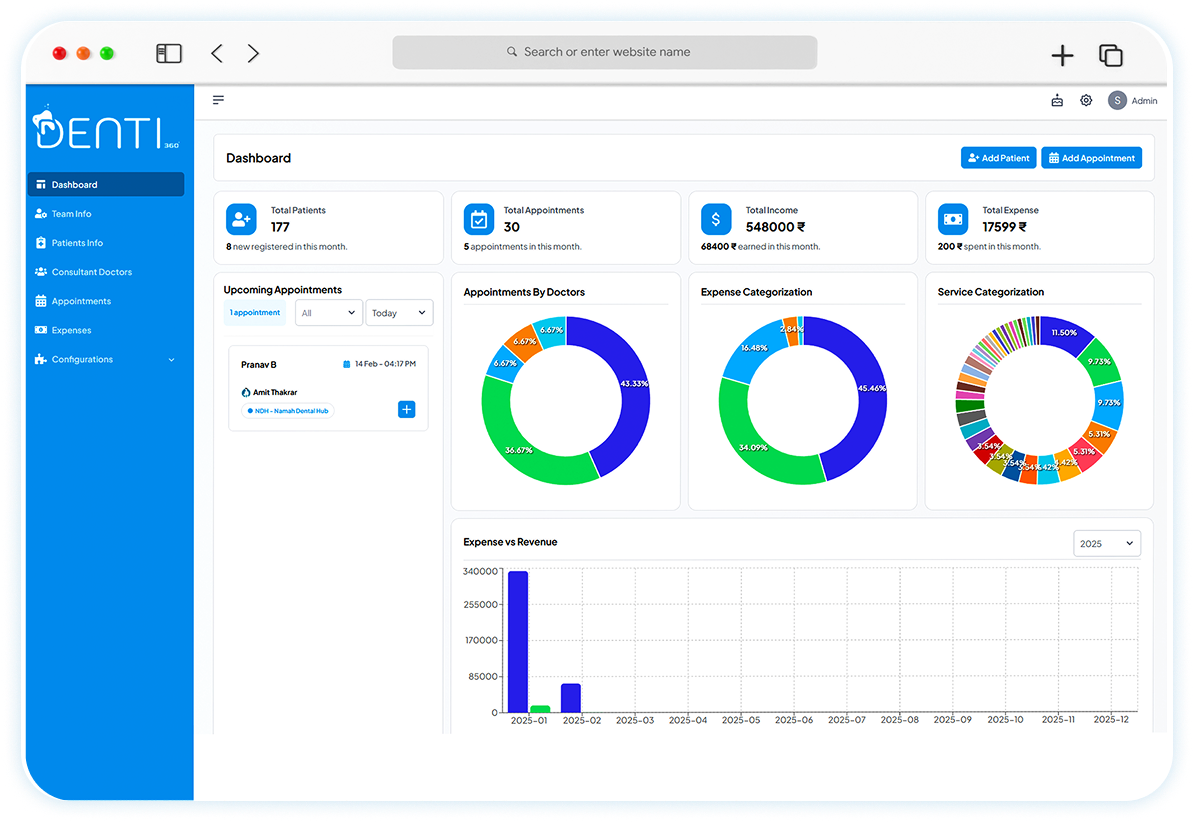This screenshot has height=822, width=1194.
Task: Click the Expense vs Revenue title
Action: [x=510, y=542]
